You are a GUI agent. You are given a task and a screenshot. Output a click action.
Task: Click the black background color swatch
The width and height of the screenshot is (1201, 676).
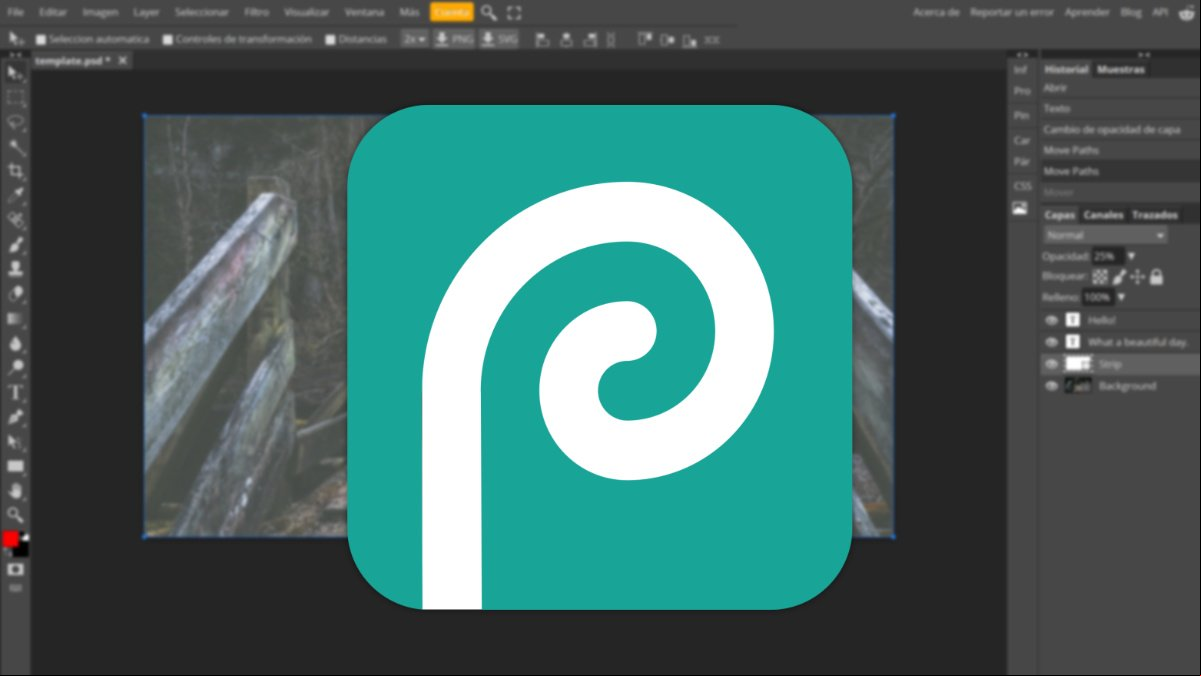click(x=23, y=550)
